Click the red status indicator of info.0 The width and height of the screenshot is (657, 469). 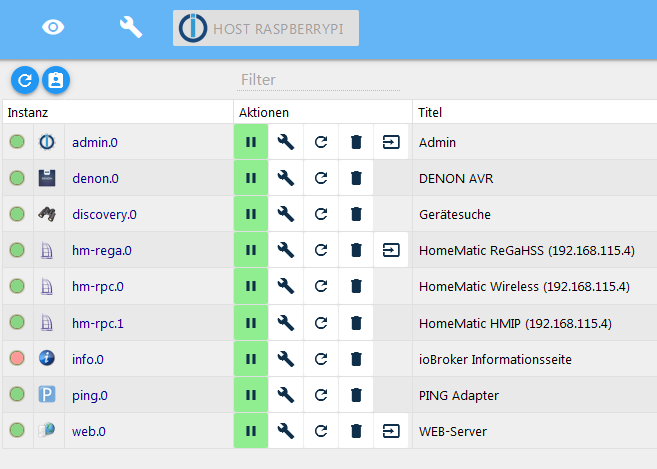(17, 358)
